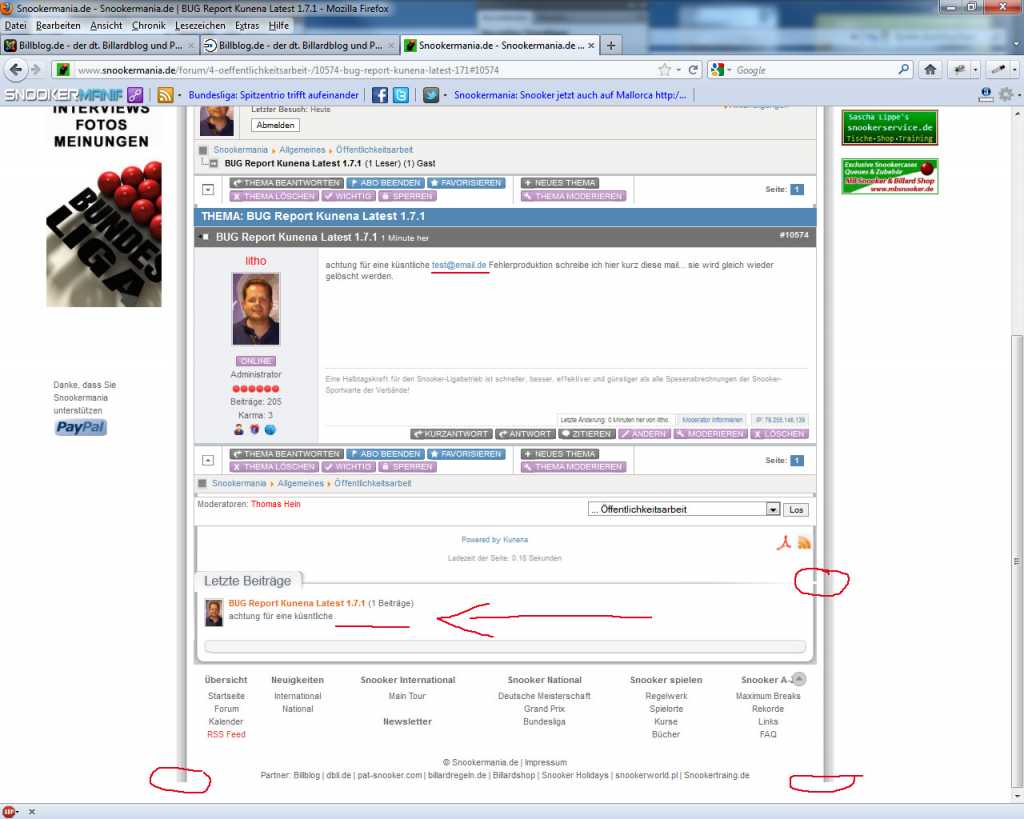This screenshot has width=1024, height=819.
Task: Collapse the top thread actions toggle box
Action: pos(208,189)
